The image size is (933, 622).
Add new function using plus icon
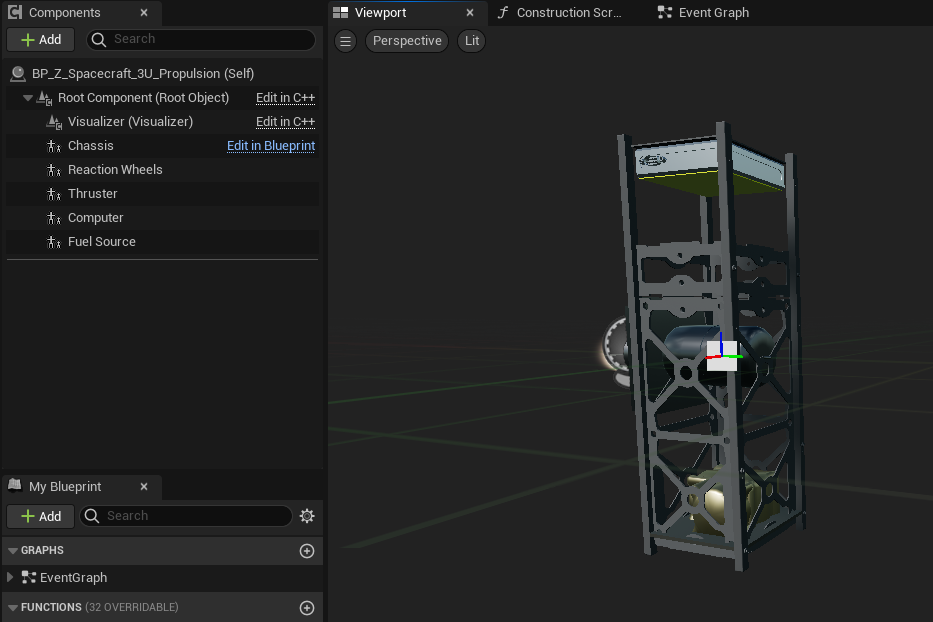tap(307, 608)
